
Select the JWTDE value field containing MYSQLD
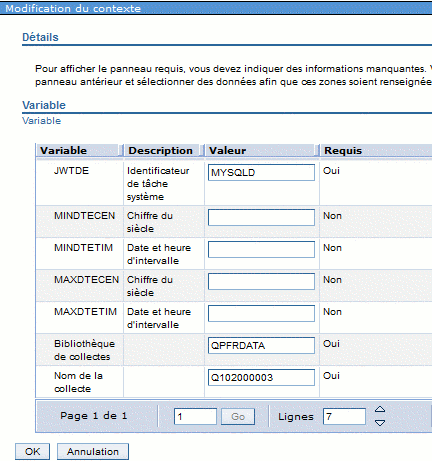(x=261, y=172)
